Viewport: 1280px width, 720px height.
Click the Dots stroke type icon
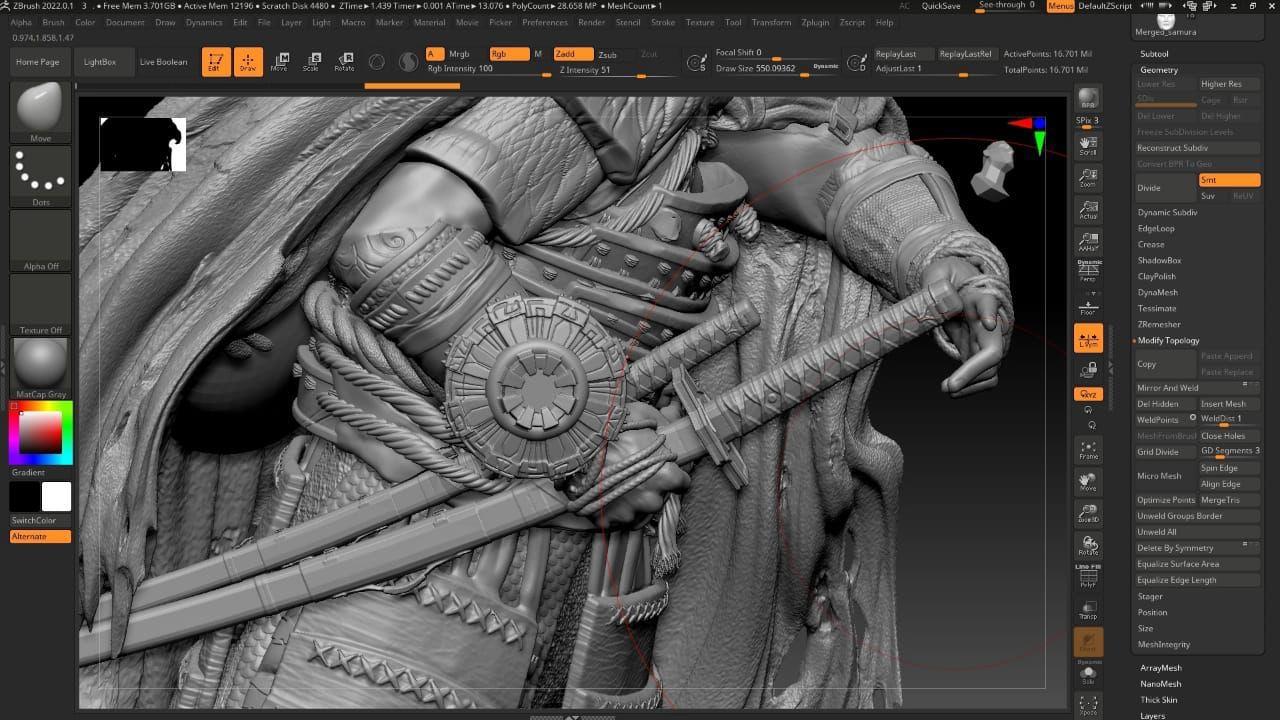(x=40, y=177)
